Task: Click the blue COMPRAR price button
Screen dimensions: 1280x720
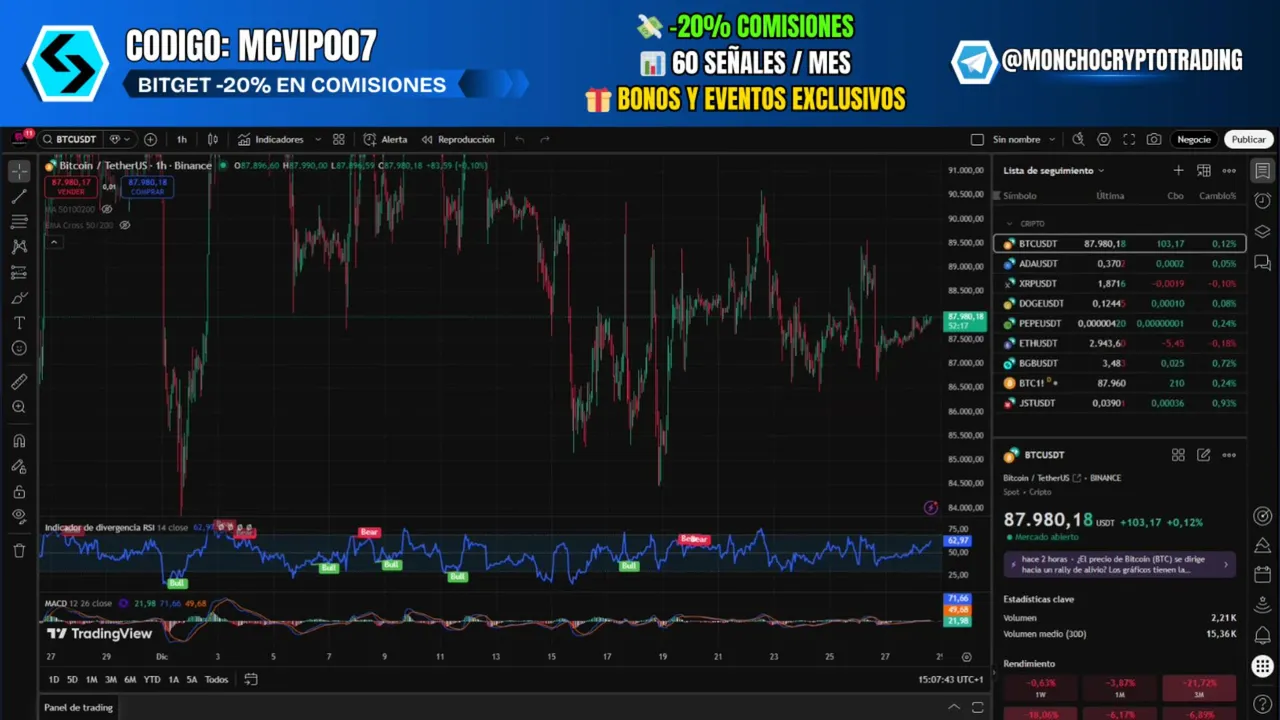Action: point(148,186)
